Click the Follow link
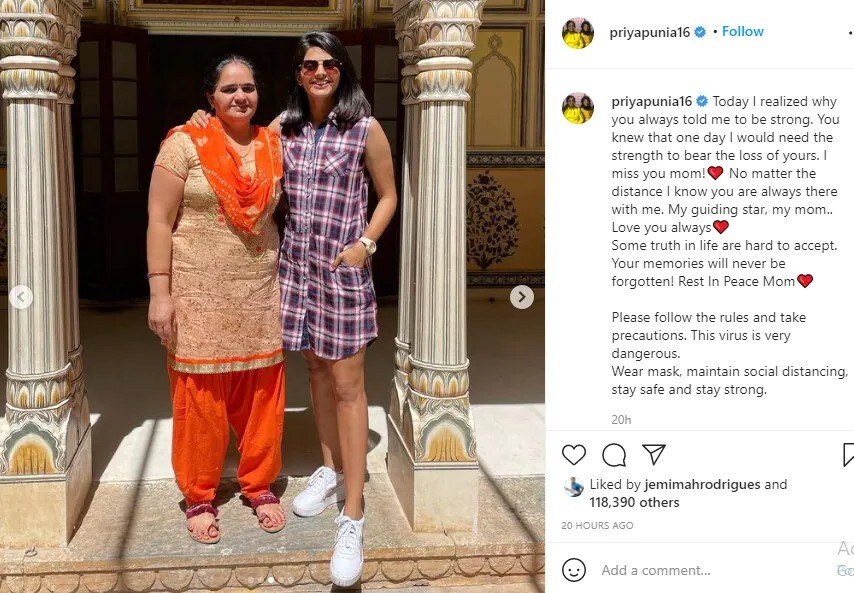 tap(743, 32)
